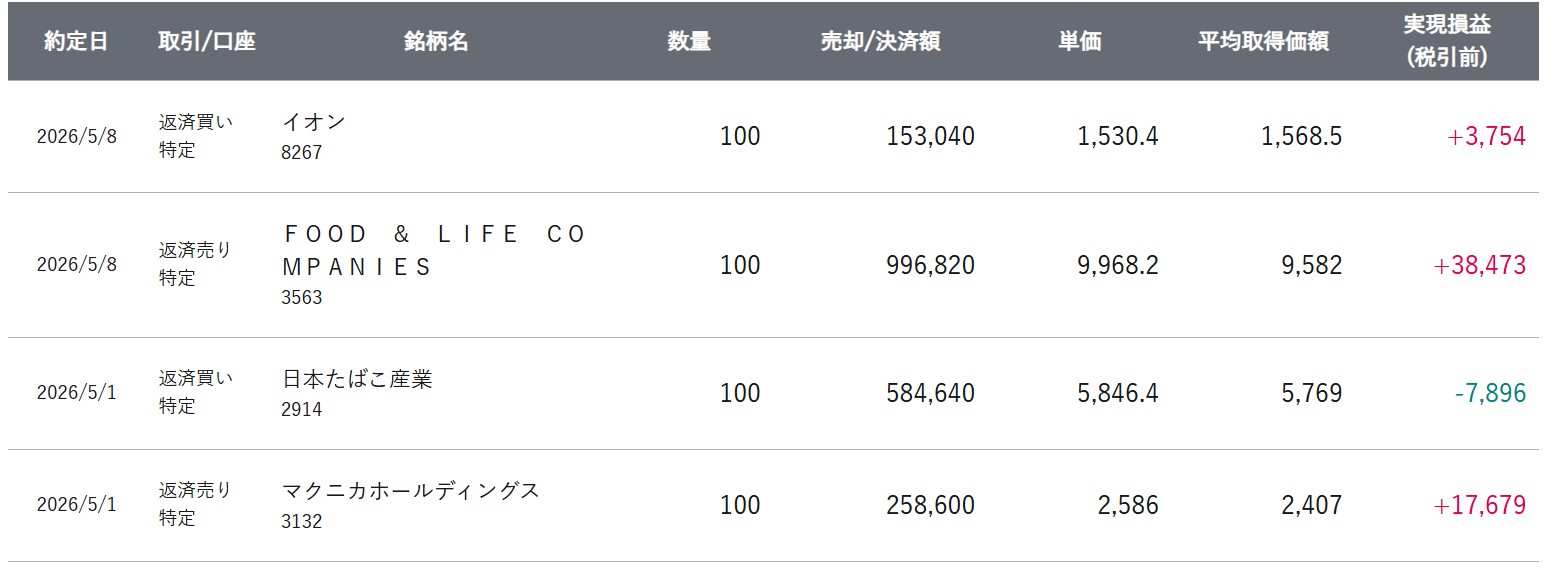Click the +38,473 realized profit value
This screenshot has width=1562, height=573.
(1479, 265)
